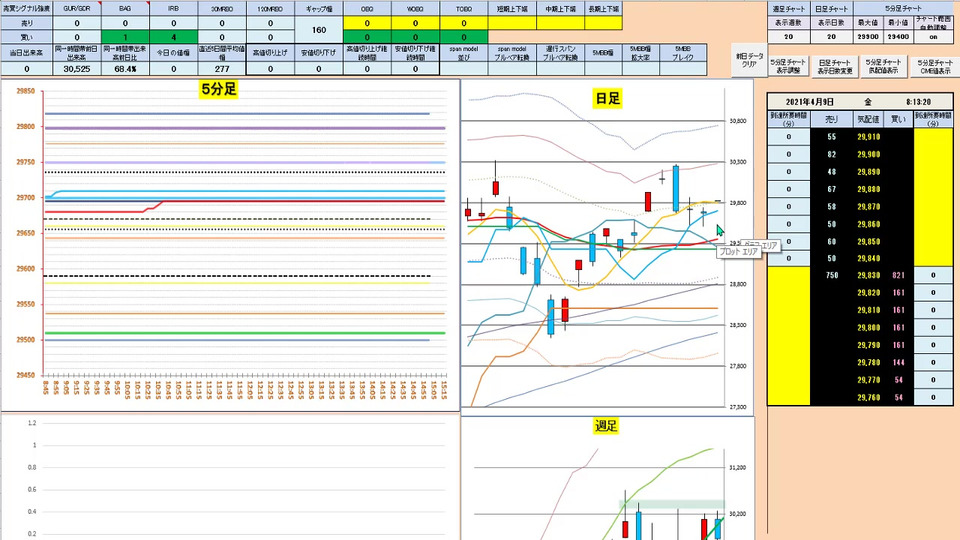Select the 30MRBO header cell
Image resolution: width=960 pixels, height=540 pixels.
(222, 9)
